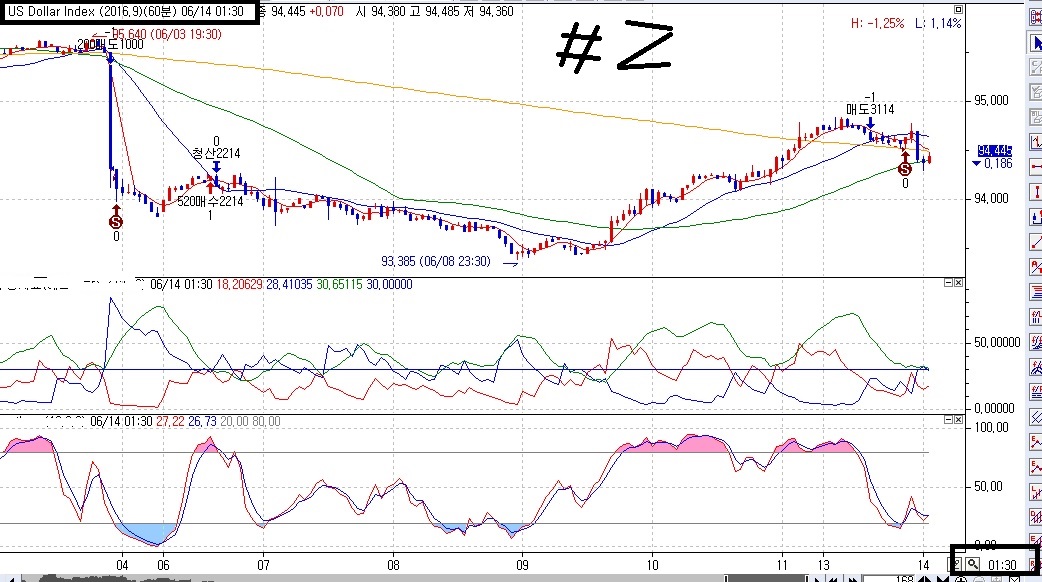This screenshot has width=1042, height=582.
Task: Click the 94,445 current price label
Action: 996,149
